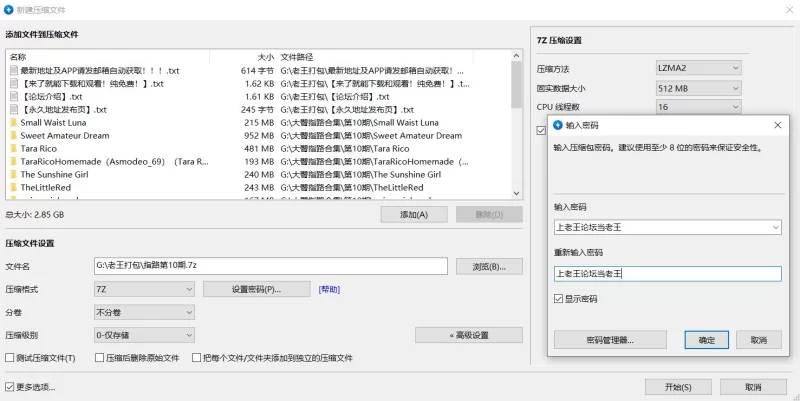Open the CPU 线程数 dropdown

click(x=698, y=107)
